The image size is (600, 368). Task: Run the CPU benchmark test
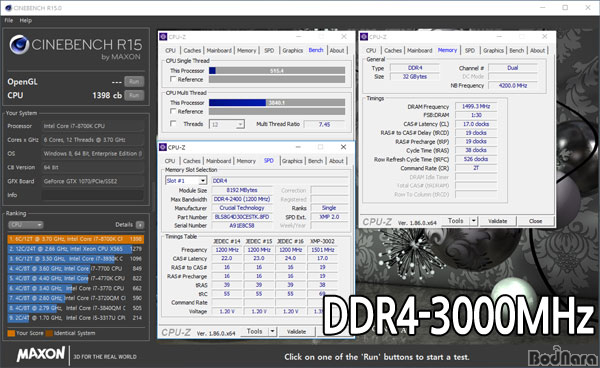134,95
